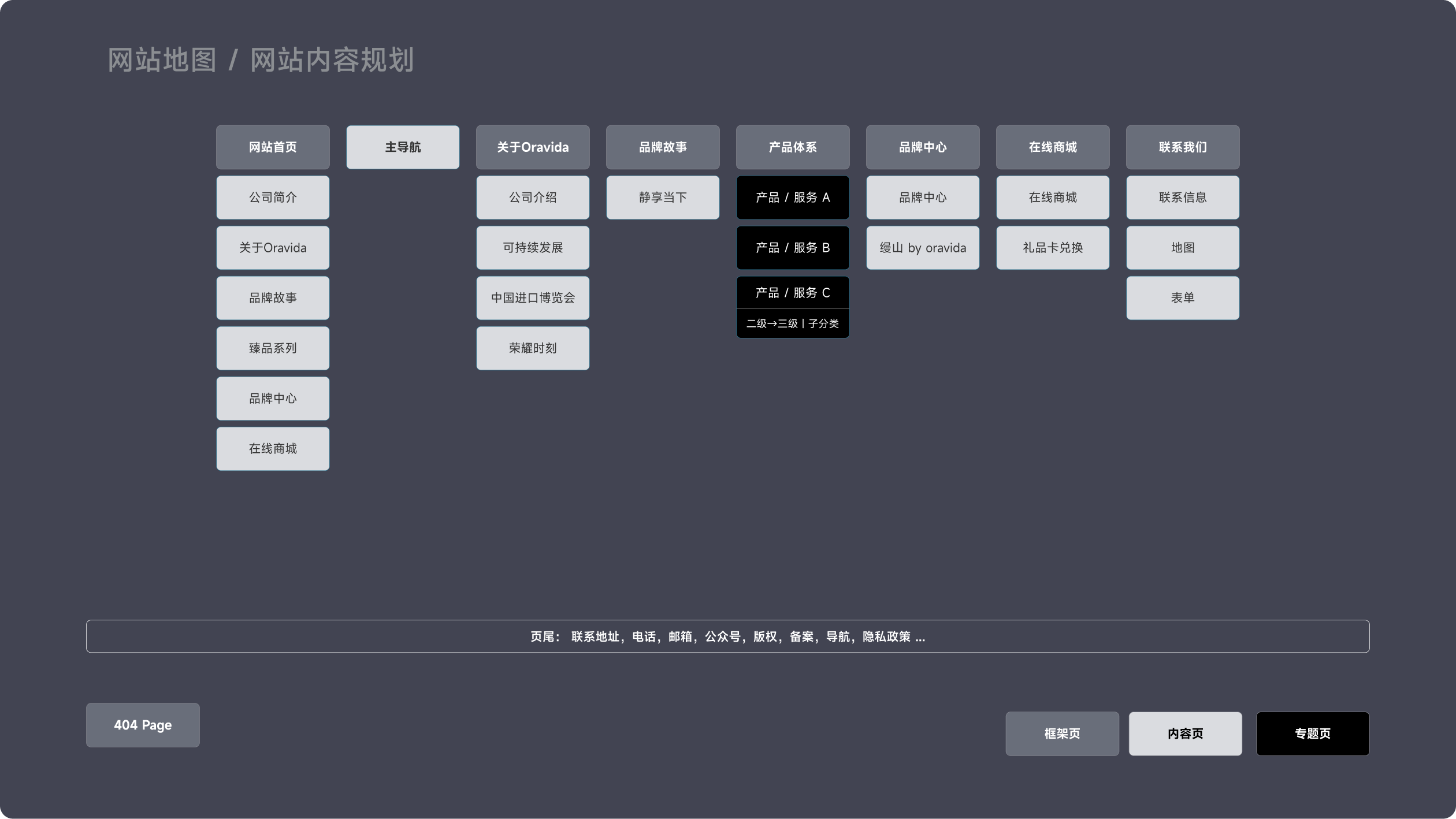Screen dimensions: 1456x819
Task: Select the 框架页 legend swatch
Action: coord(1062,734)
